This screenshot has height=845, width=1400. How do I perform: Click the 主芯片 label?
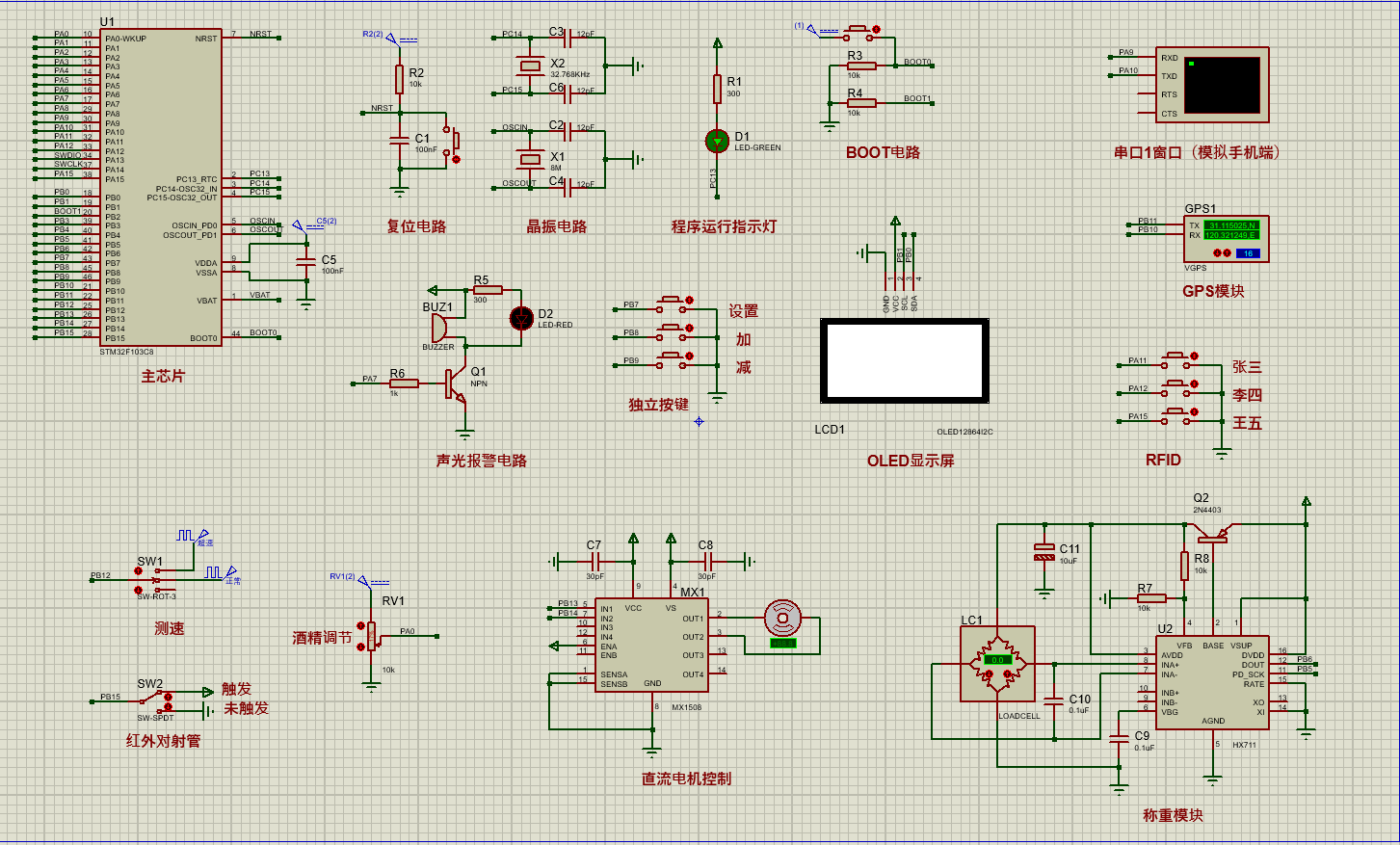(x=162, y=376)
